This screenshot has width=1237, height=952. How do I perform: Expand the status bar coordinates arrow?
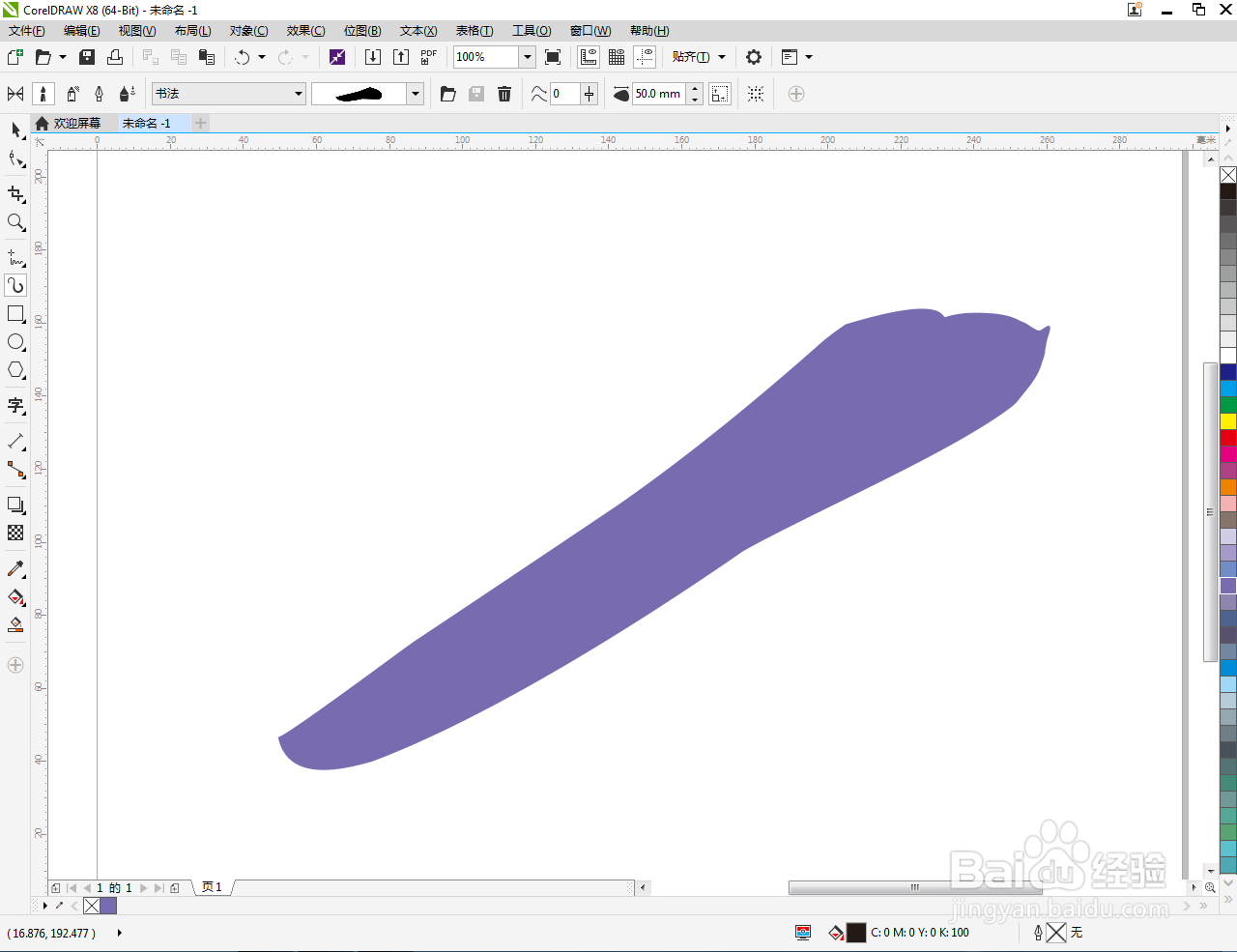[119, 933]
